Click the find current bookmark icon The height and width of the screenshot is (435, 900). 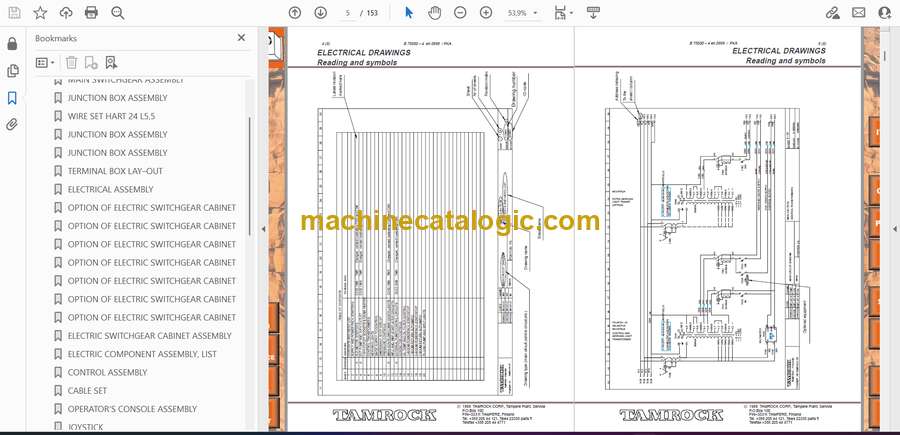(111, 63)
